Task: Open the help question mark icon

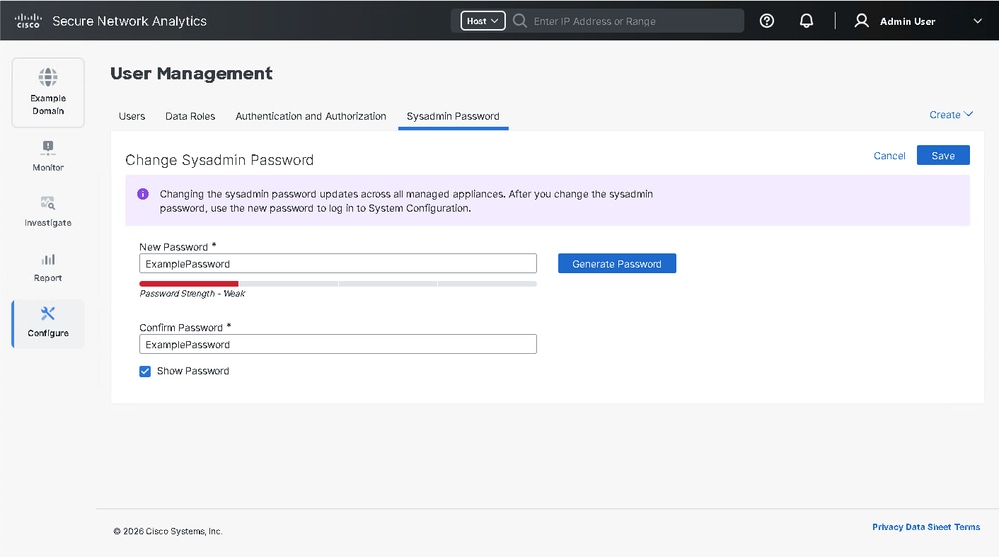Action: click(767, 21)
